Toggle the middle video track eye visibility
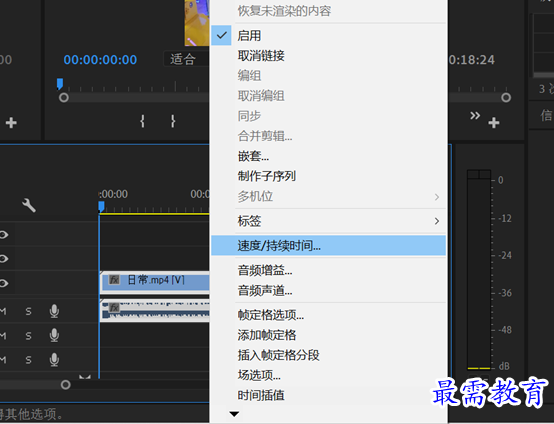Viewport: 554px width, 424px height. 4,259
